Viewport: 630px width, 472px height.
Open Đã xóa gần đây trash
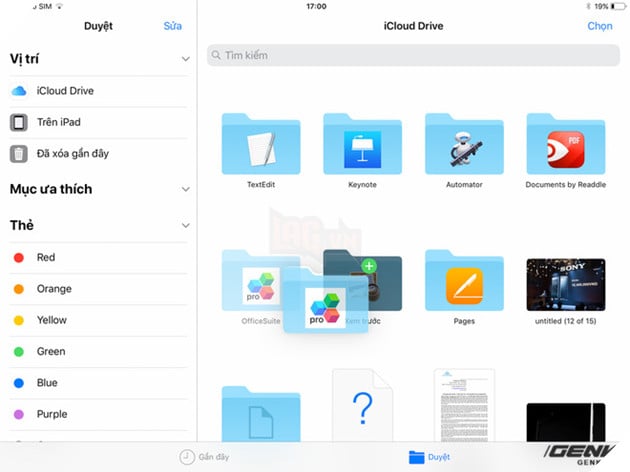(72, 153)
